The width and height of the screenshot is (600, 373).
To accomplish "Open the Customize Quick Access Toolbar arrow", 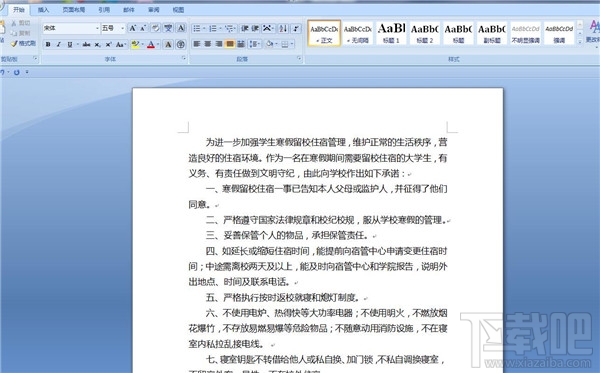I will pyautogui.click(x=27, y=72).
